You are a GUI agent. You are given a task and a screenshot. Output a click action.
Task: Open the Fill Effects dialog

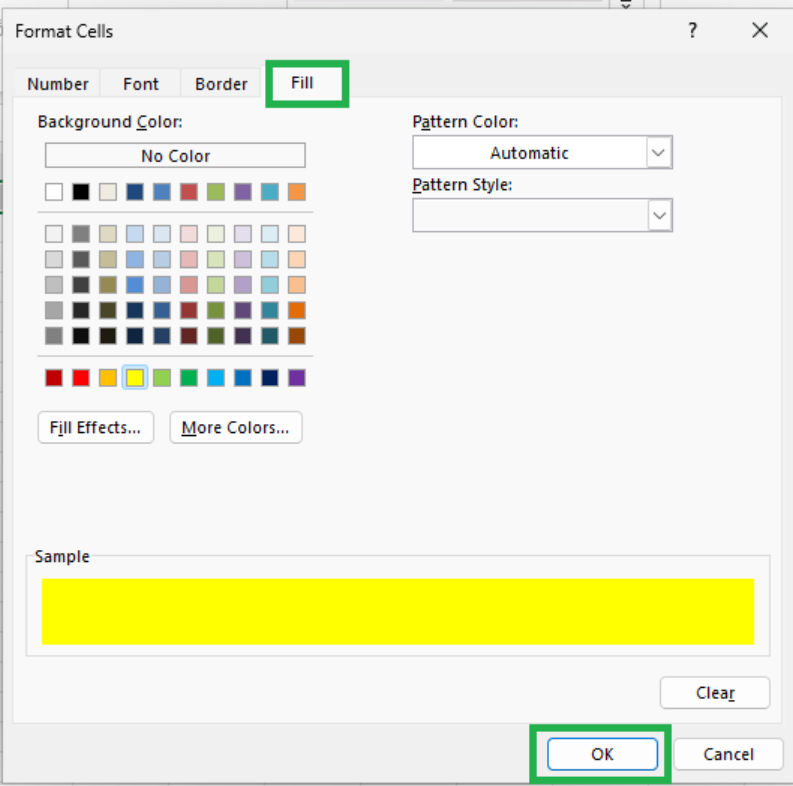coord(96,427)
